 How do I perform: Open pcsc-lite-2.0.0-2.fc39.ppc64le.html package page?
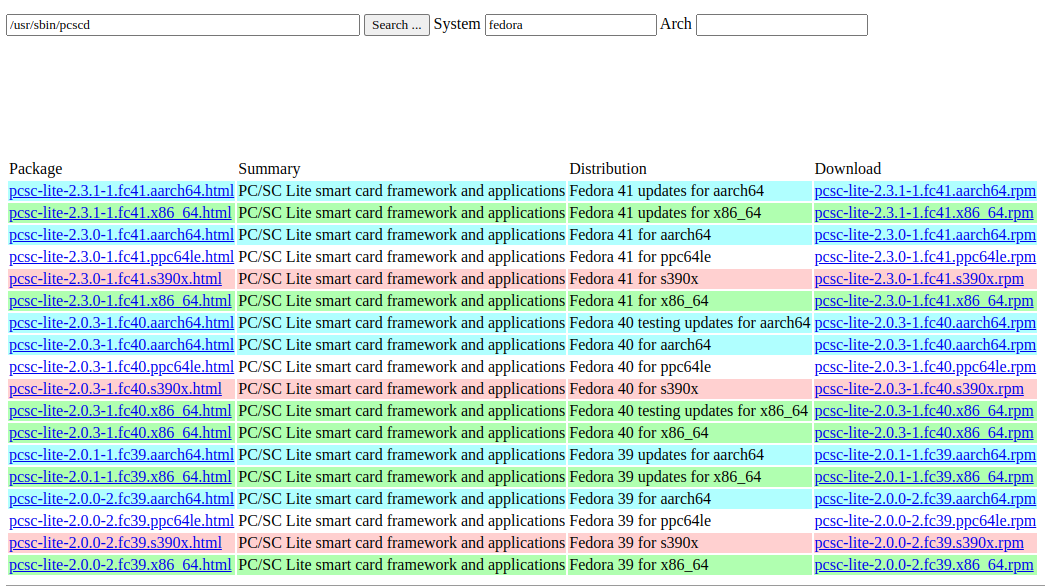click(x=121, y=521)
